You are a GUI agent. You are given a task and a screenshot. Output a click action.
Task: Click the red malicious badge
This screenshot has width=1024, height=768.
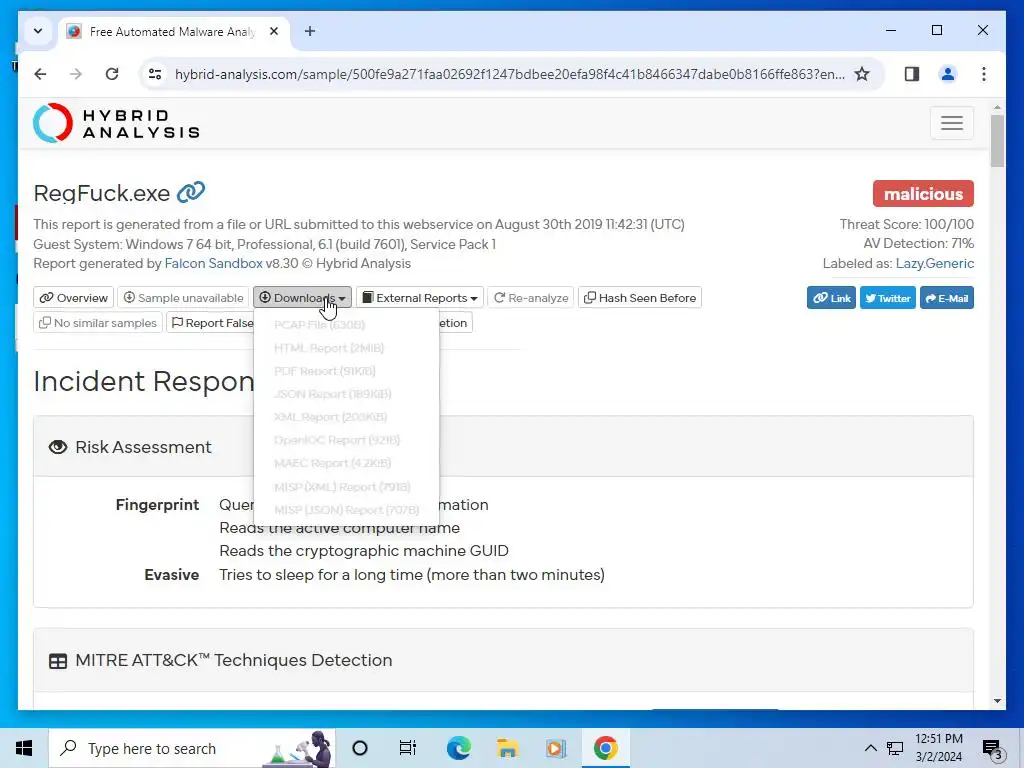click(x=923, y=194)
